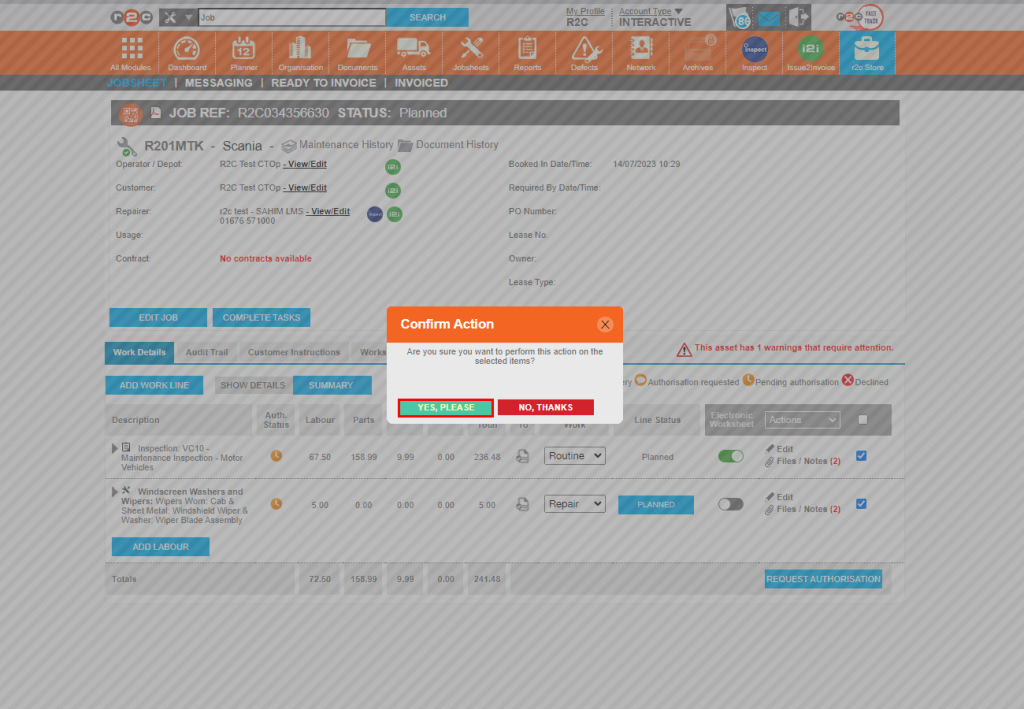This screenshot has width=1024, height=709.
Task: Confirm the action with YES, PLEASE
Action: pyautogui.click(x=445, y=407)
